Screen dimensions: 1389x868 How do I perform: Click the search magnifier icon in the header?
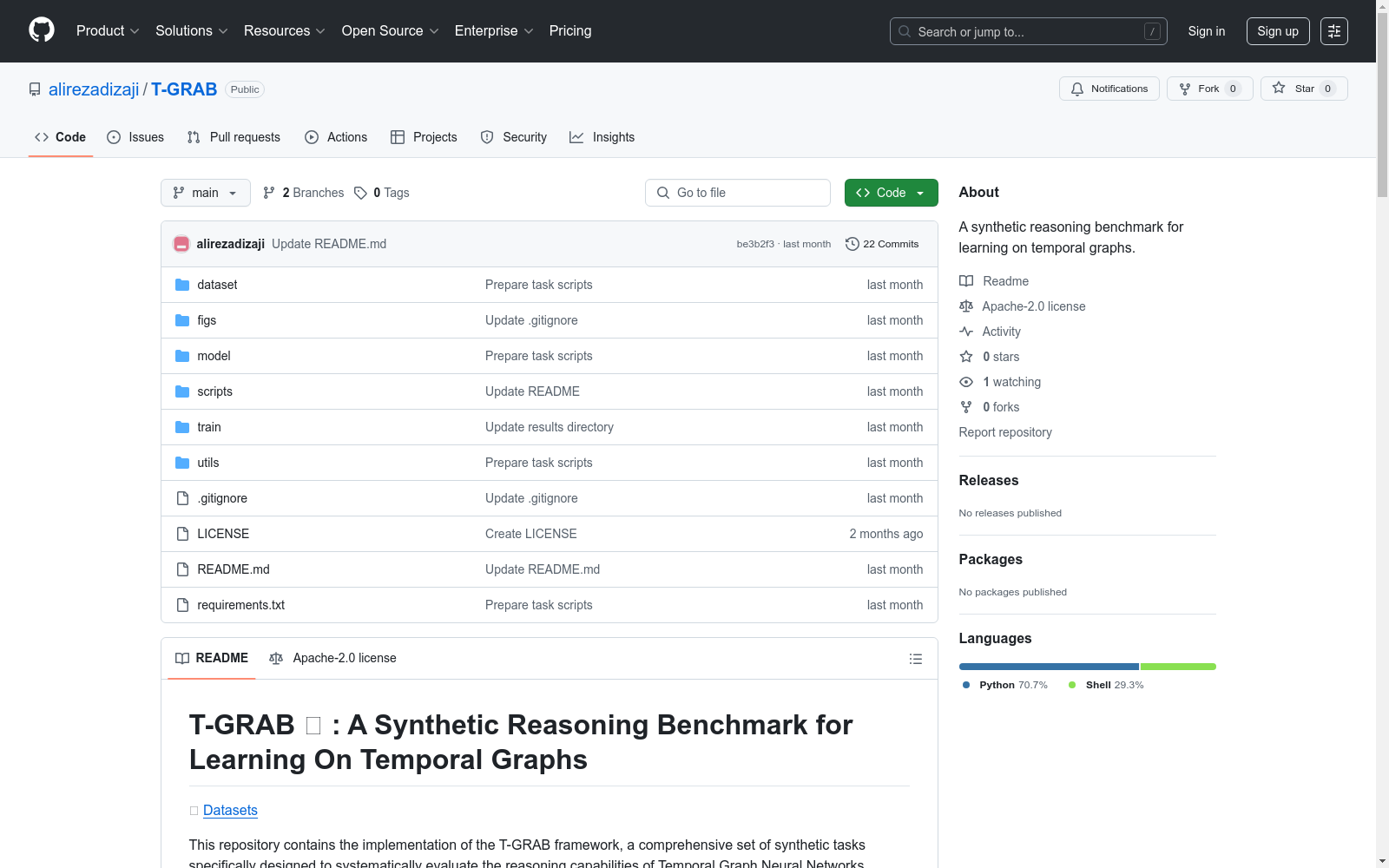tap(905, 31)
